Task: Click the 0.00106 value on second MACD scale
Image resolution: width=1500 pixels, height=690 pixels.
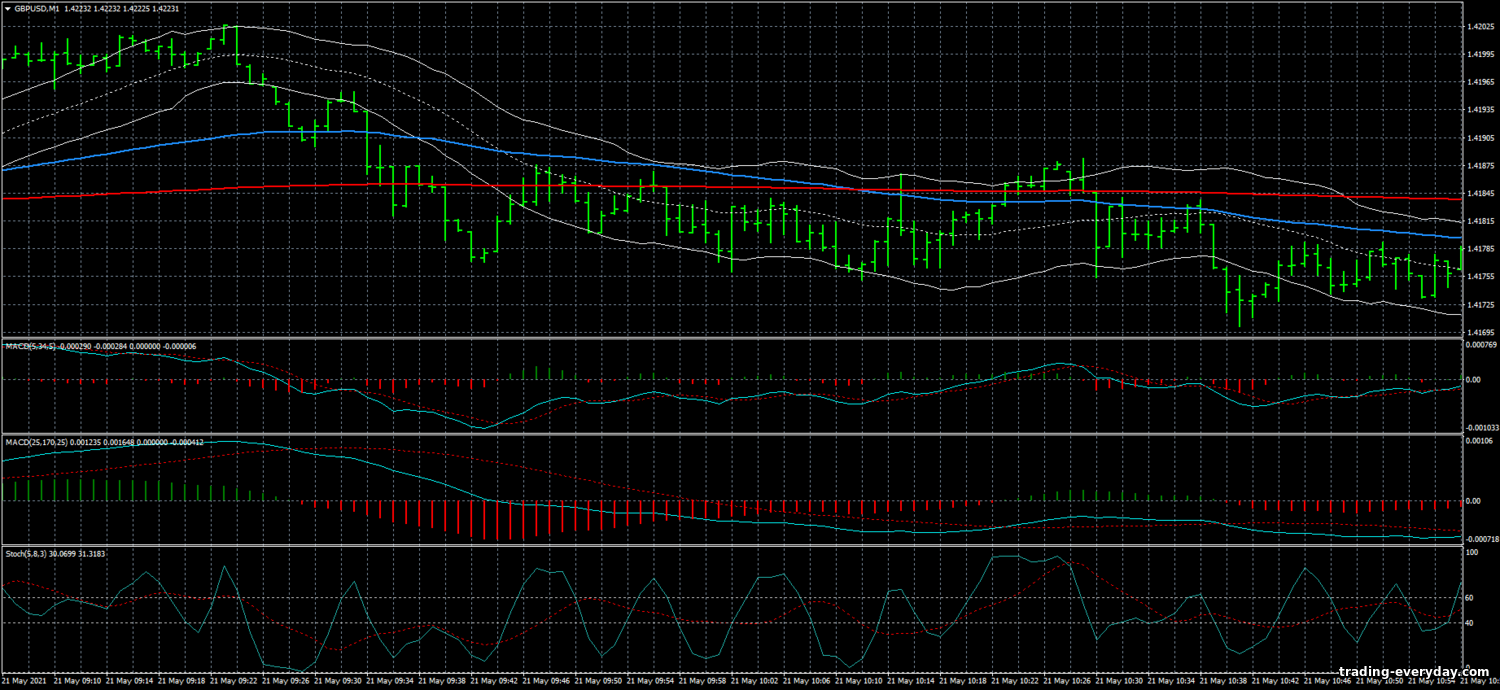Action: [x=1479, y=441]
